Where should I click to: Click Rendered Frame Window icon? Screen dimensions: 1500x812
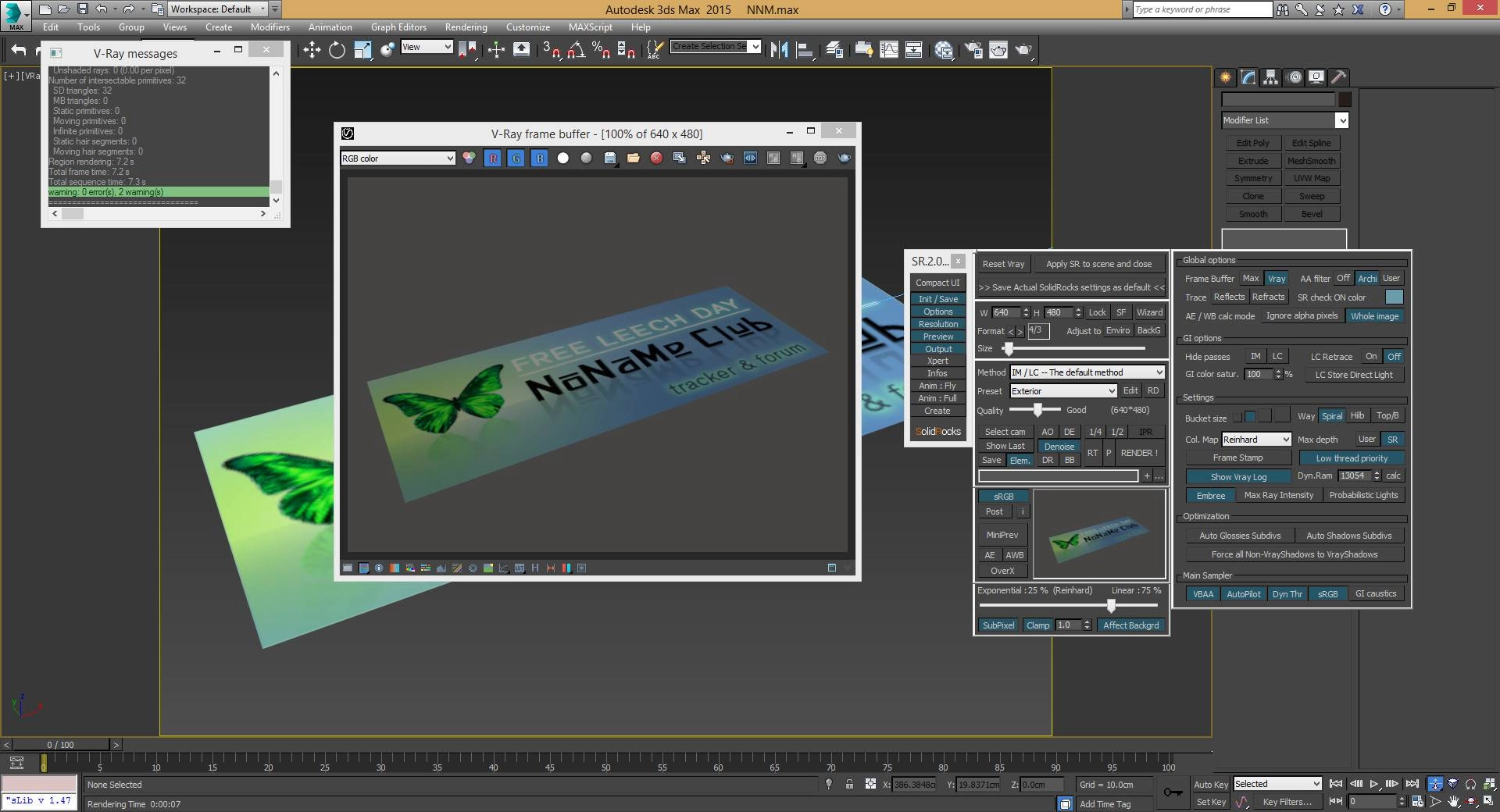998,50
